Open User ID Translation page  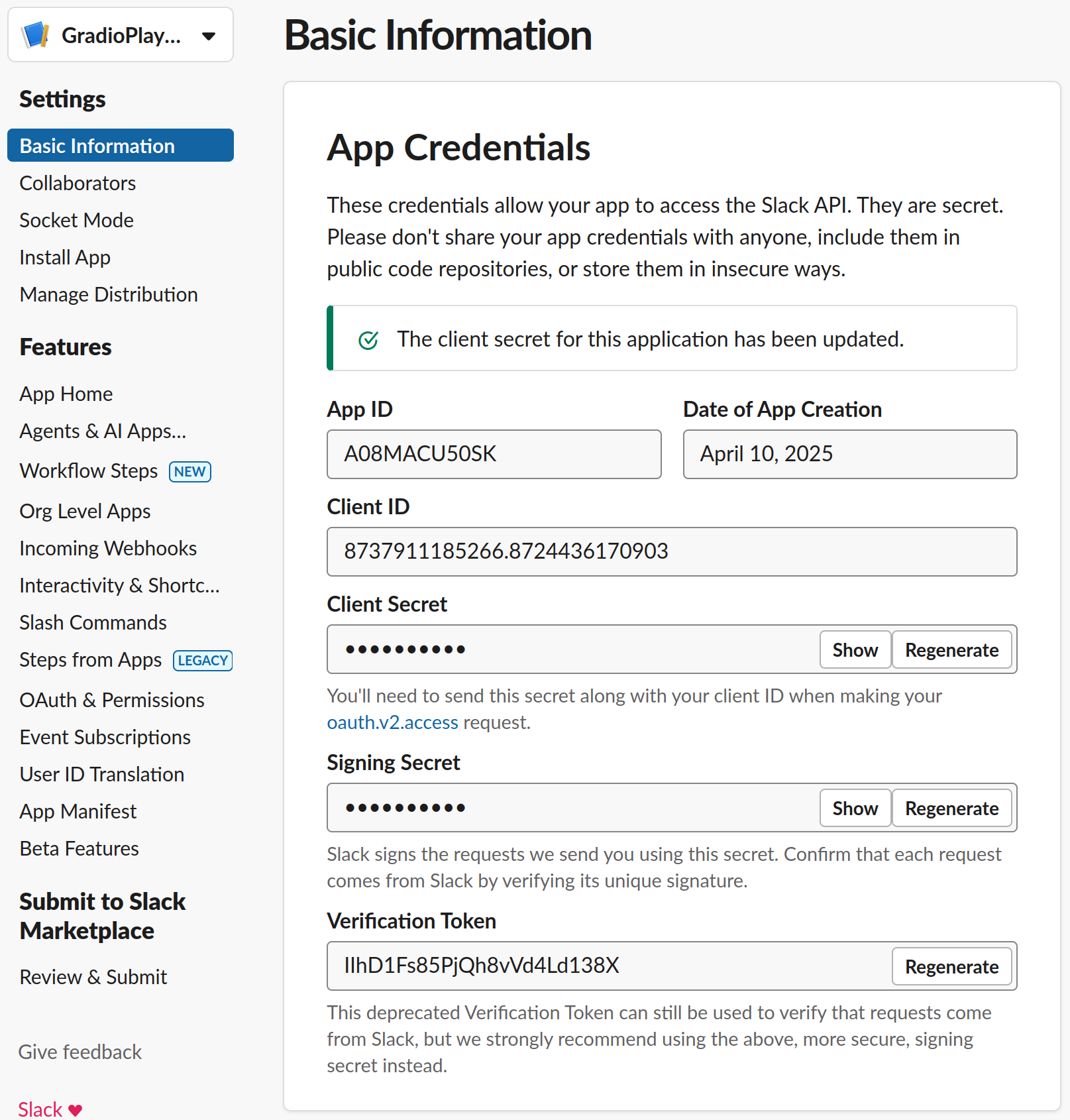coord(102,774)
